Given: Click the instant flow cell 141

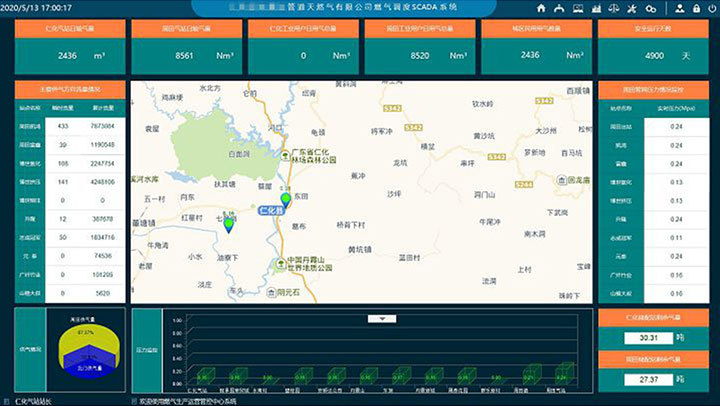Looking at the screenshot, I should [63, 182].
